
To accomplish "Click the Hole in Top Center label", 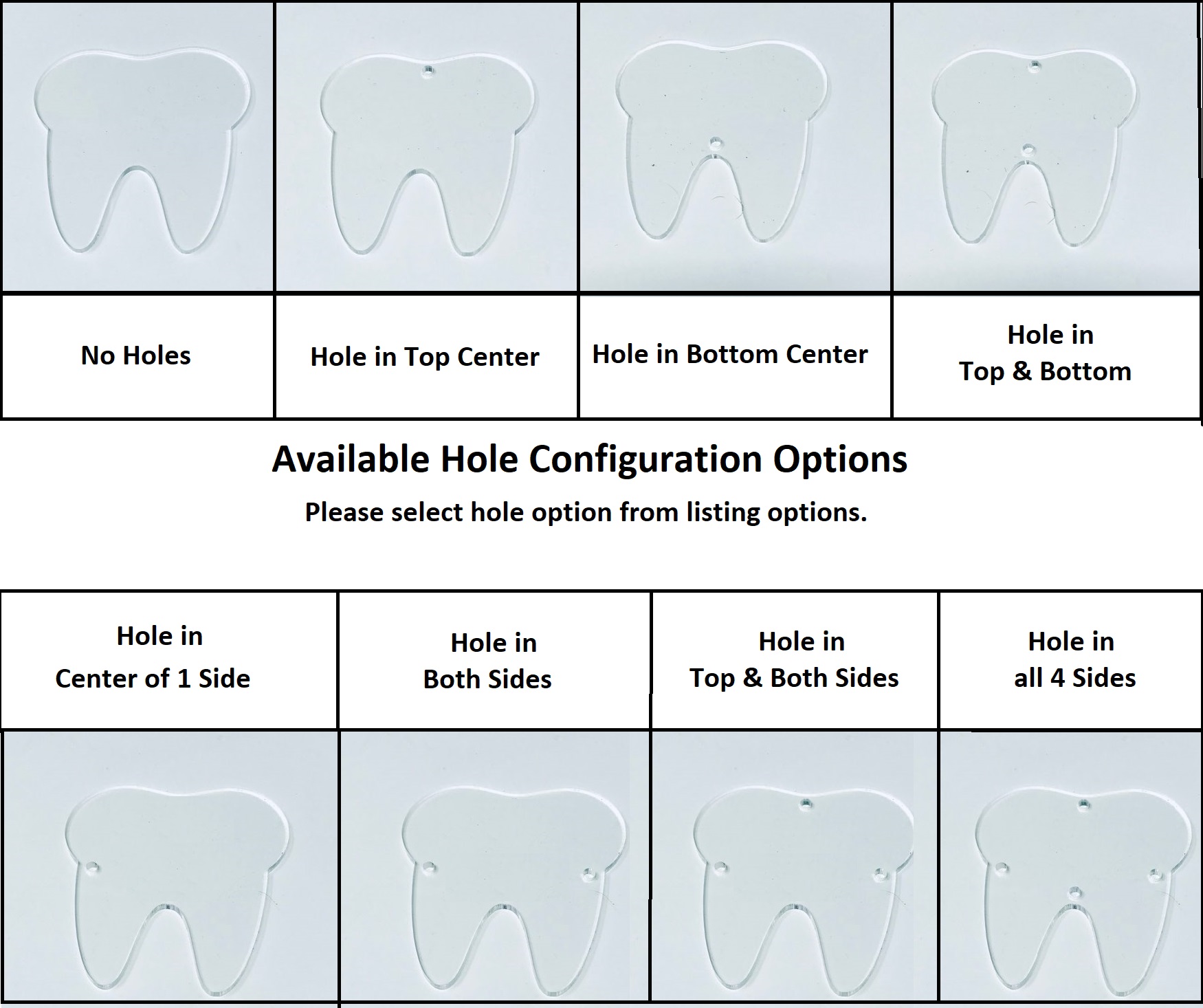I will point(425,357).
